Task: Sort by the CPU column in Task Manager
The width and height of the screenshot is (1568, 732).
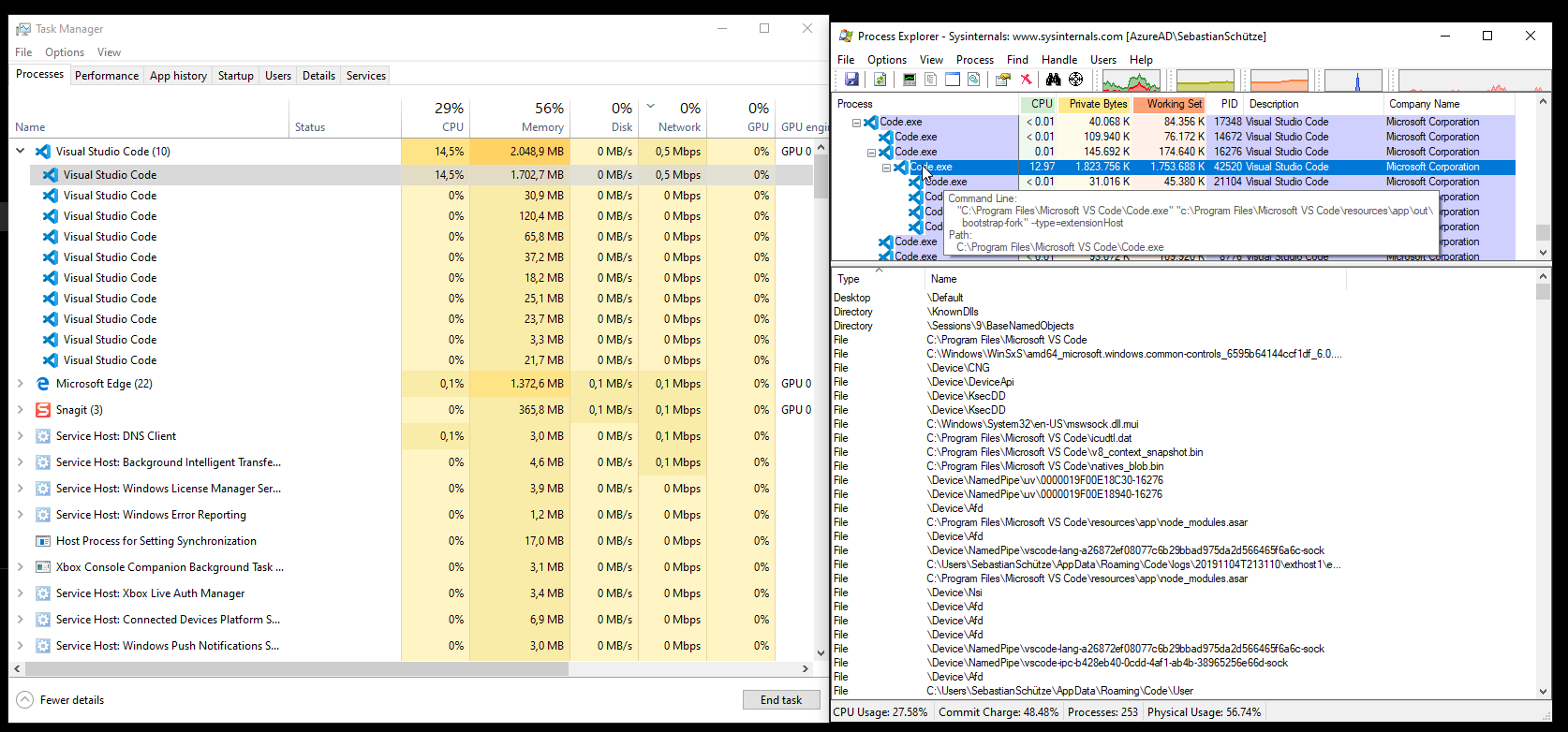Action: [x=435, y=118]
